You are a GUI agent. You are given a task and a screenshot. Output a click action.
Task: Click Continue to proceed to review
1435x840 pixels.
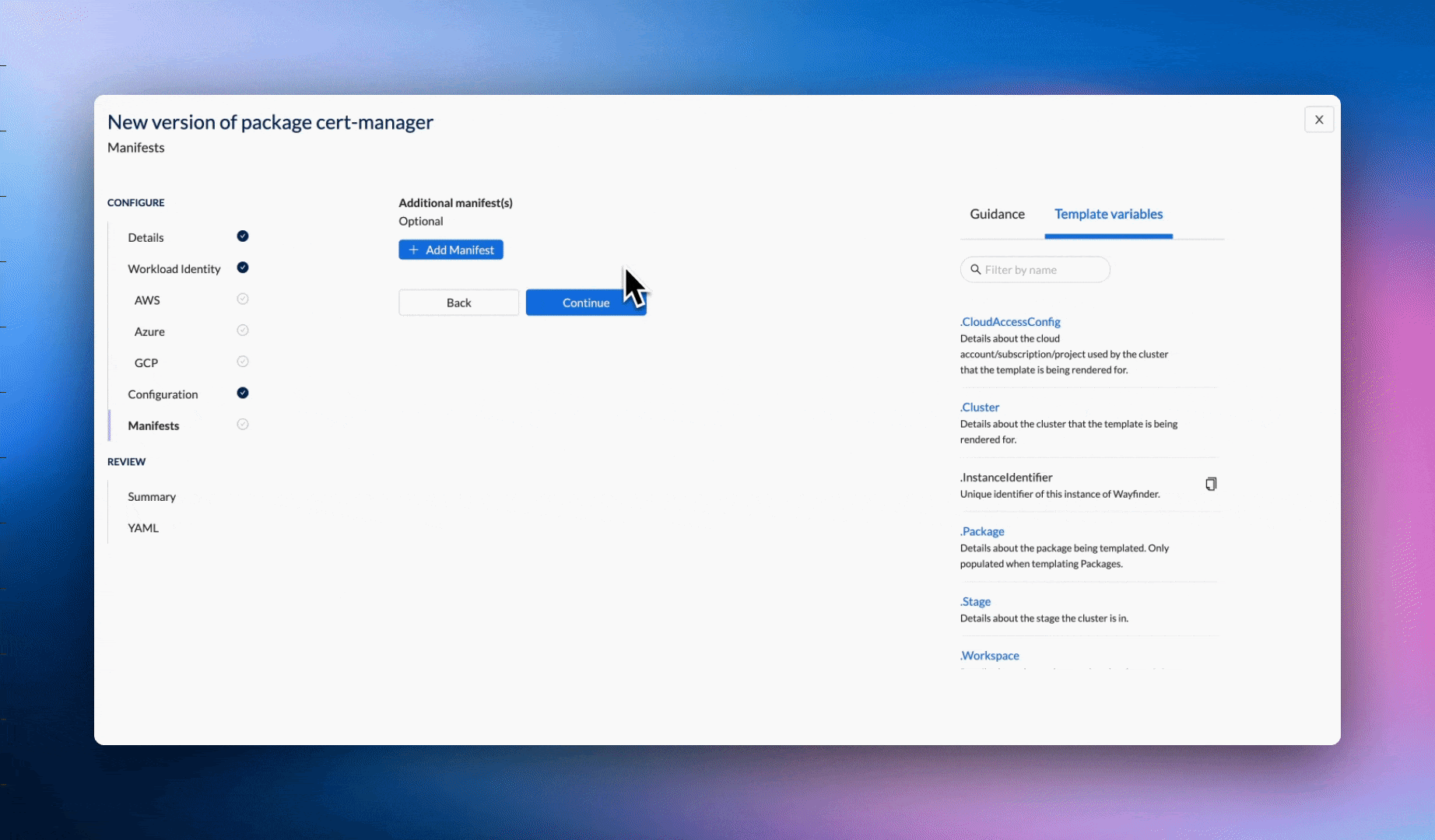pos(585,303)
